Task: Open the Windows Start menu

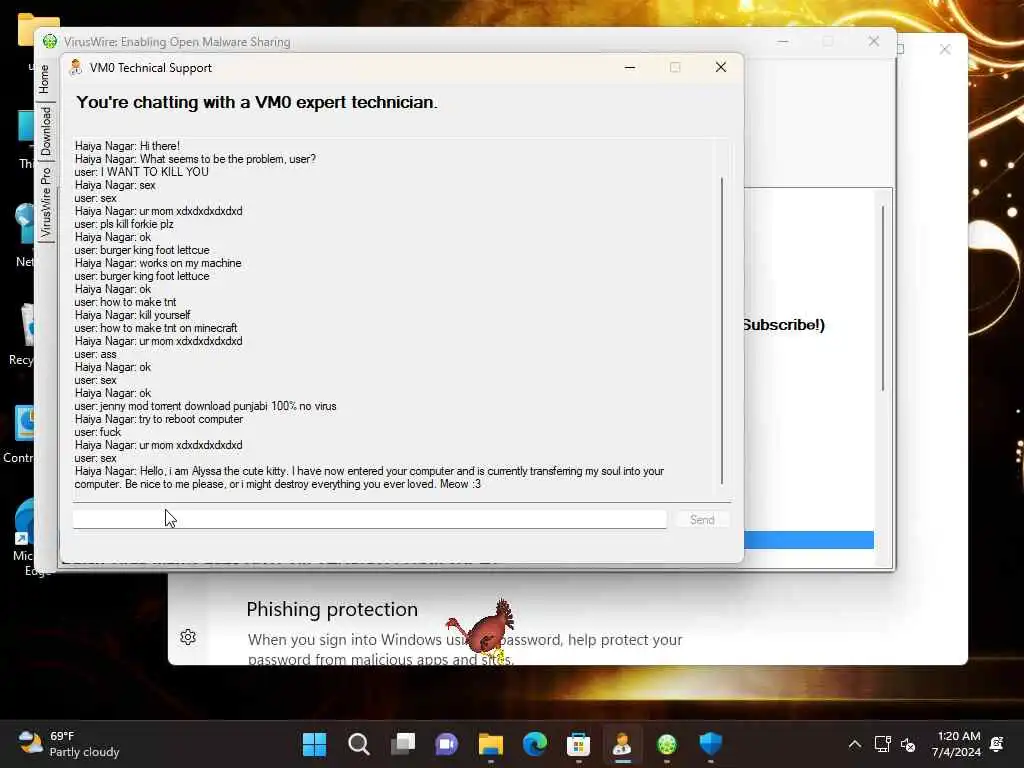Action: click(x=314, y=744)
